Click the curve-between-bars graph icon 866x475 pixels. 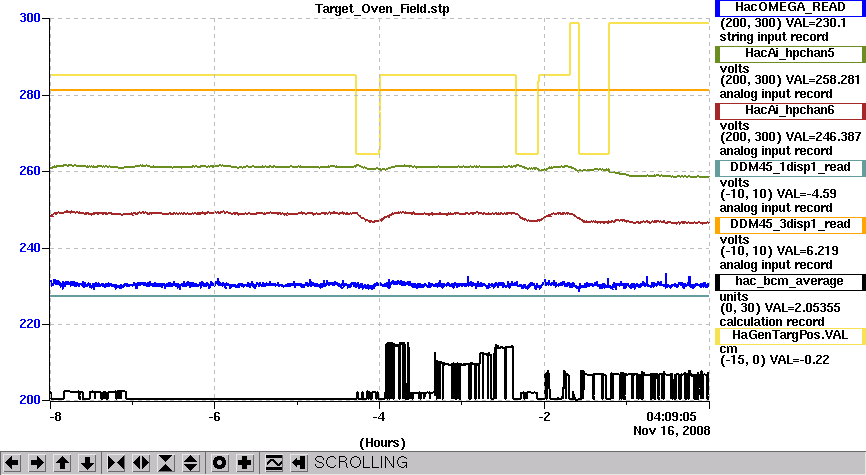pyautogui.click(x=274, y=463)
